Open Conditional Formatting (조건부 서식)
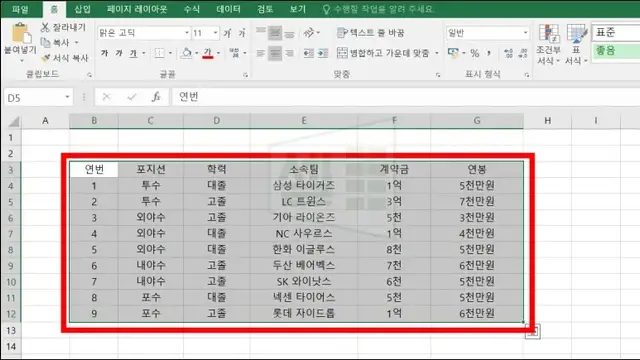Viewport: 640px width, 360px height. coord(548,44)
